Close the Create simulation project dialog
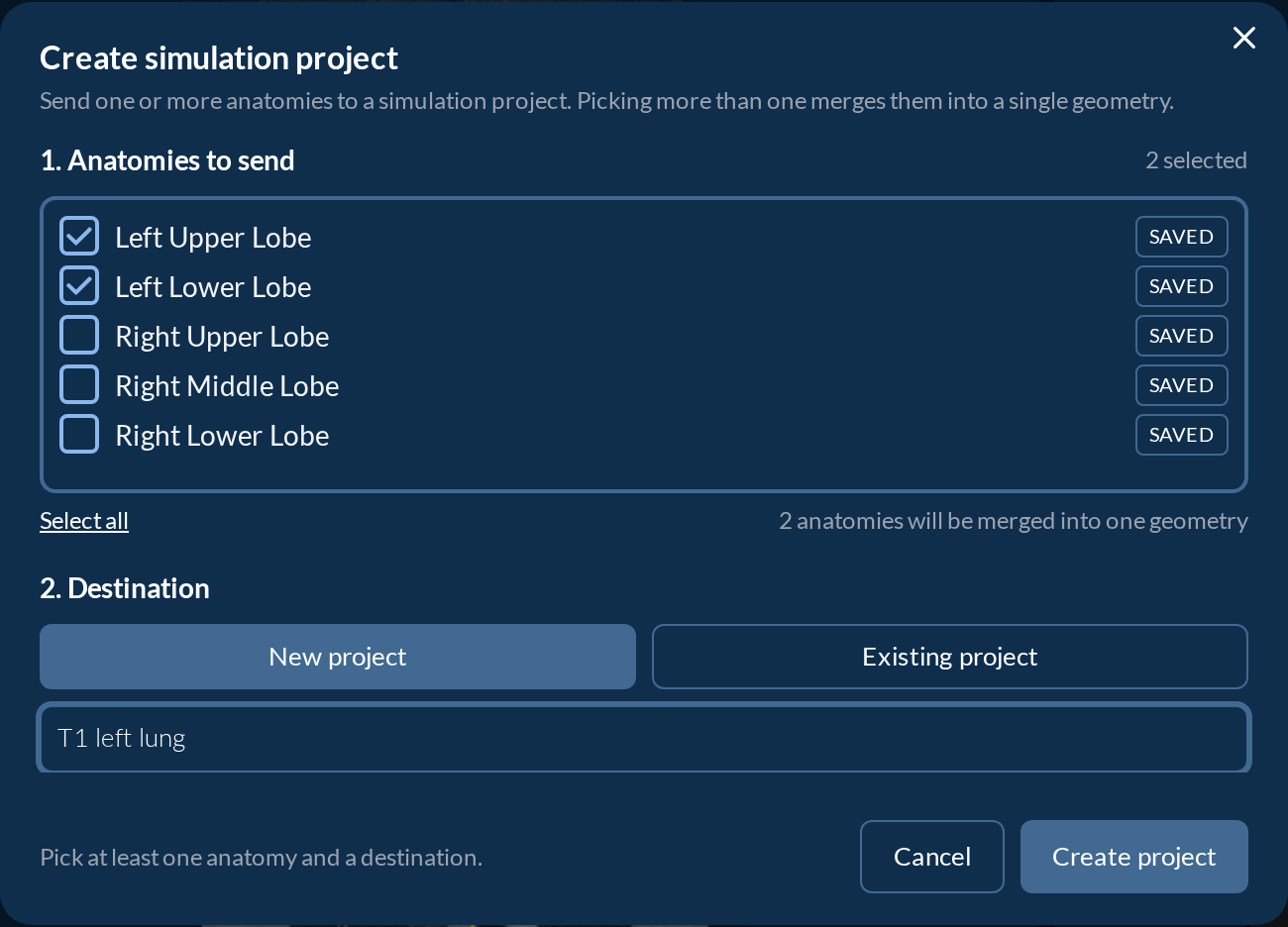The image size is (1288, 927). click(1244, 38)
